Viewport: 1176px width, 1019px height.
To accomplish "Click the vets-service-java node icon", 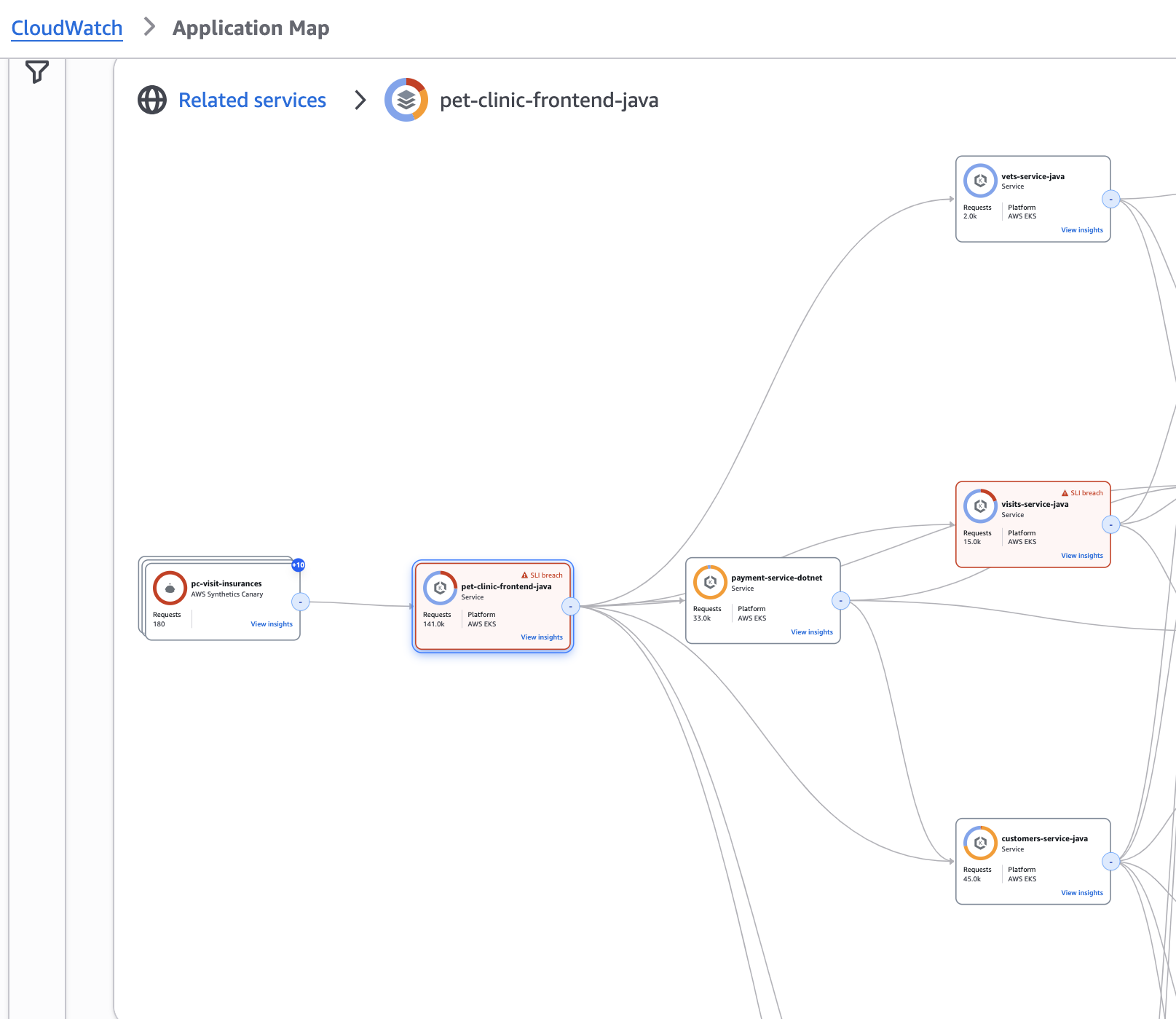I will (x=980, y=181).
